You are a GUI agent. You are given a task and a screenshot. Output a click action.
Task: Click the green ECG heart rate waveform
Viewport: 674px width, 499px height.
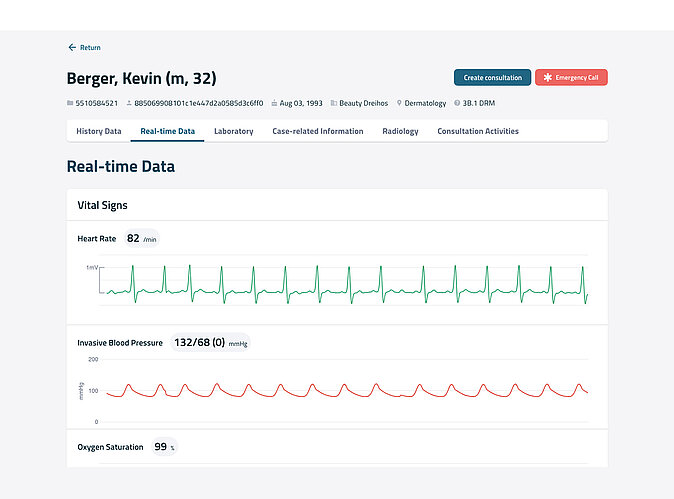[x=347, y=285]
